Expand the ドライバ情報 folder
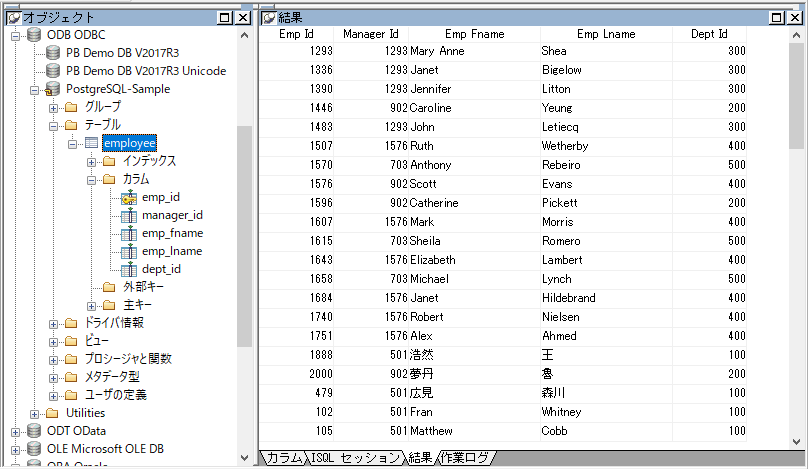 [53, 323]
